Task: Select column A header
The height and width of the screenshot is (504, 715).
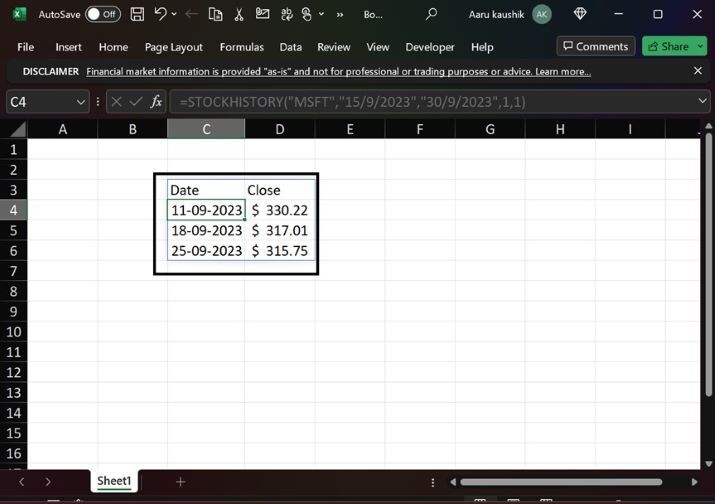Action: pos(62,129)
